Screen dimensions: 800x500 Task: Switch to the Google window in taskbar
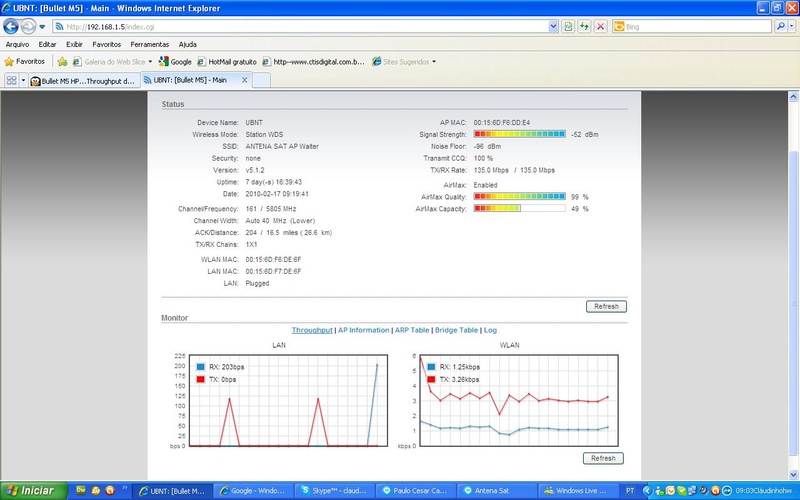click(x=253, y=491)
